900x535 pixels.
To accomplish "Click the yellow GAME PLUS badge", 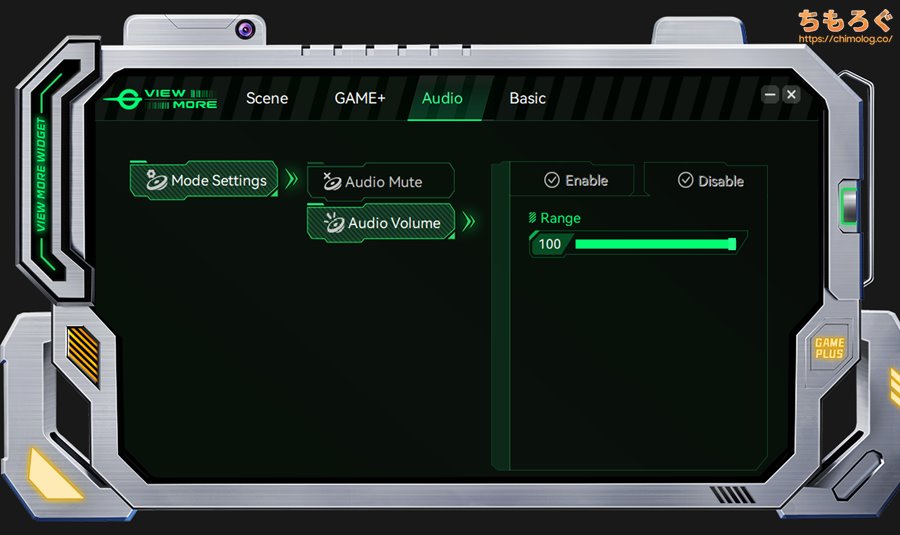I will tap(829, 349).
